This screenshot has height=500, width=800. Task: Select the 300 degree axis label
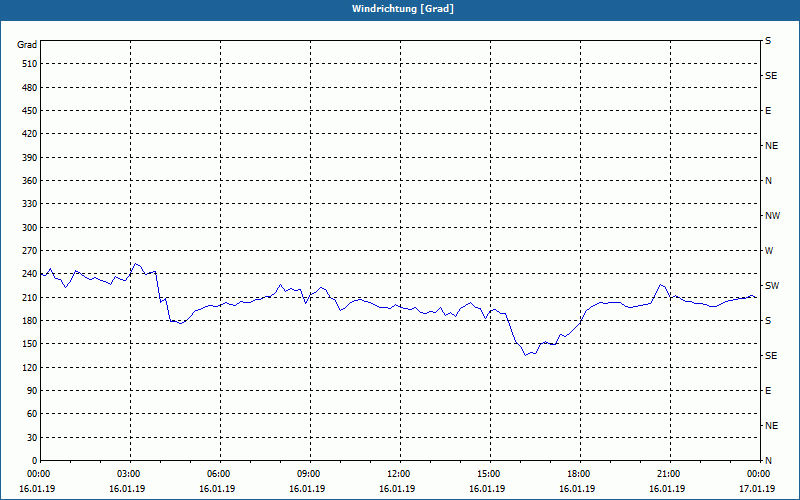point(30,228)
